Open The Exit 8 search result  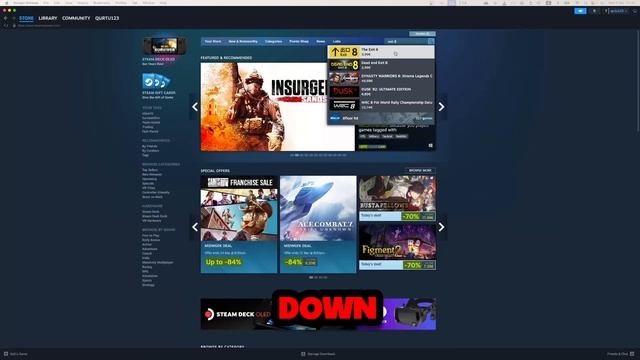pos(381,52)
